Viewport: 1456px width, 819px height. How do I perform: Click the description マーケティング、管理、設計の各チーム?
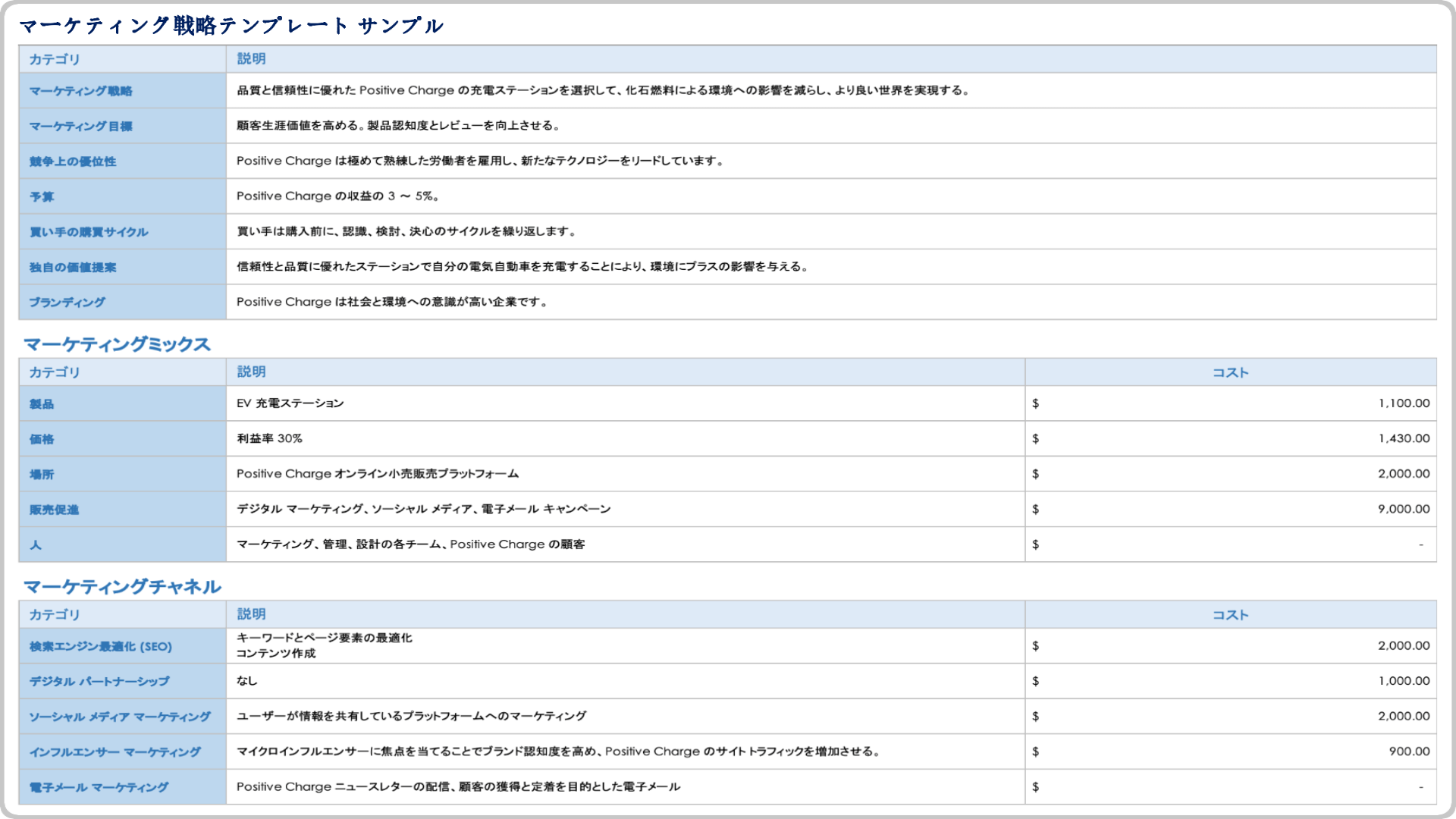411,544
